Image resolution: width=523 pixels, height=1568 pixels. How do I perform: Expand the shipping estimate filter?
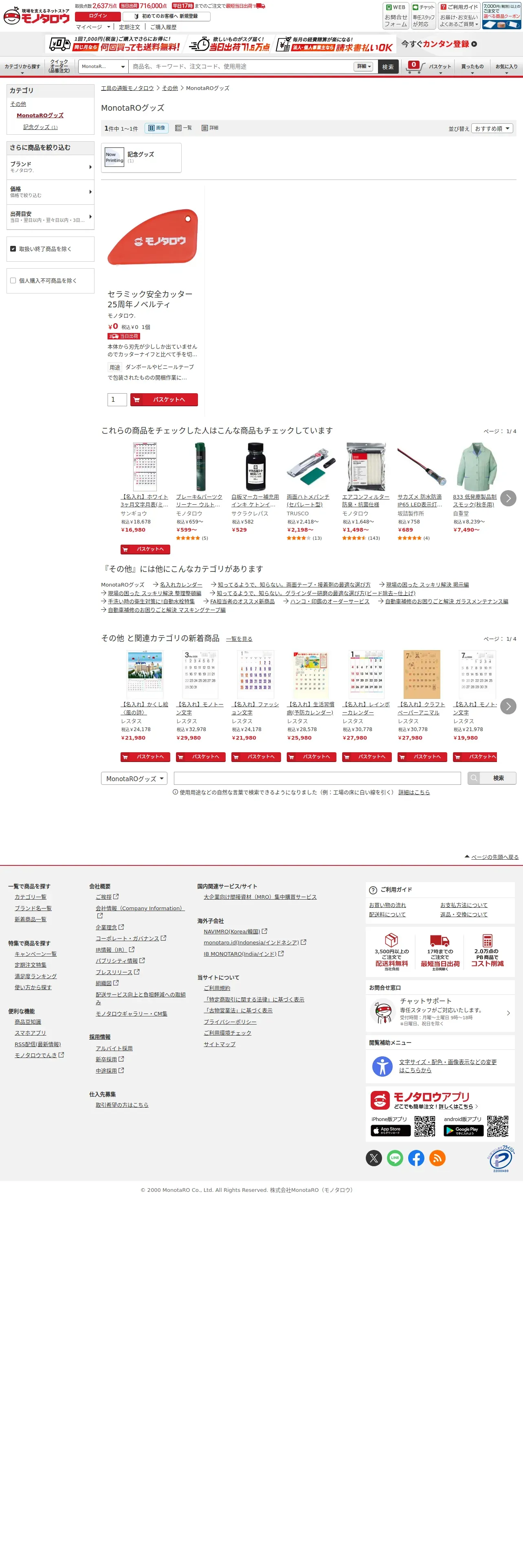50,217
